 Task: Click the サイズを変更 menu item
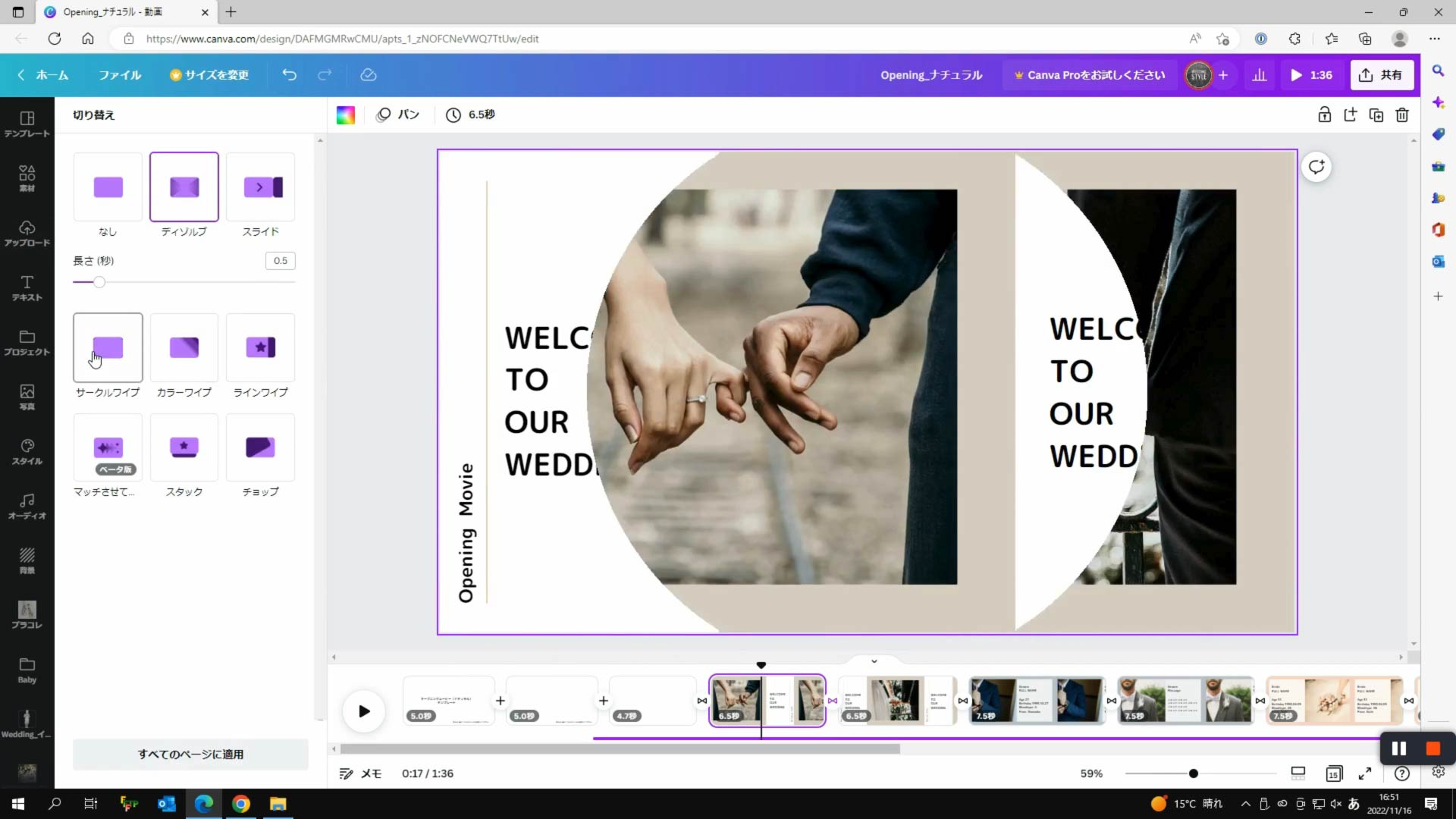tap(209, 74)
